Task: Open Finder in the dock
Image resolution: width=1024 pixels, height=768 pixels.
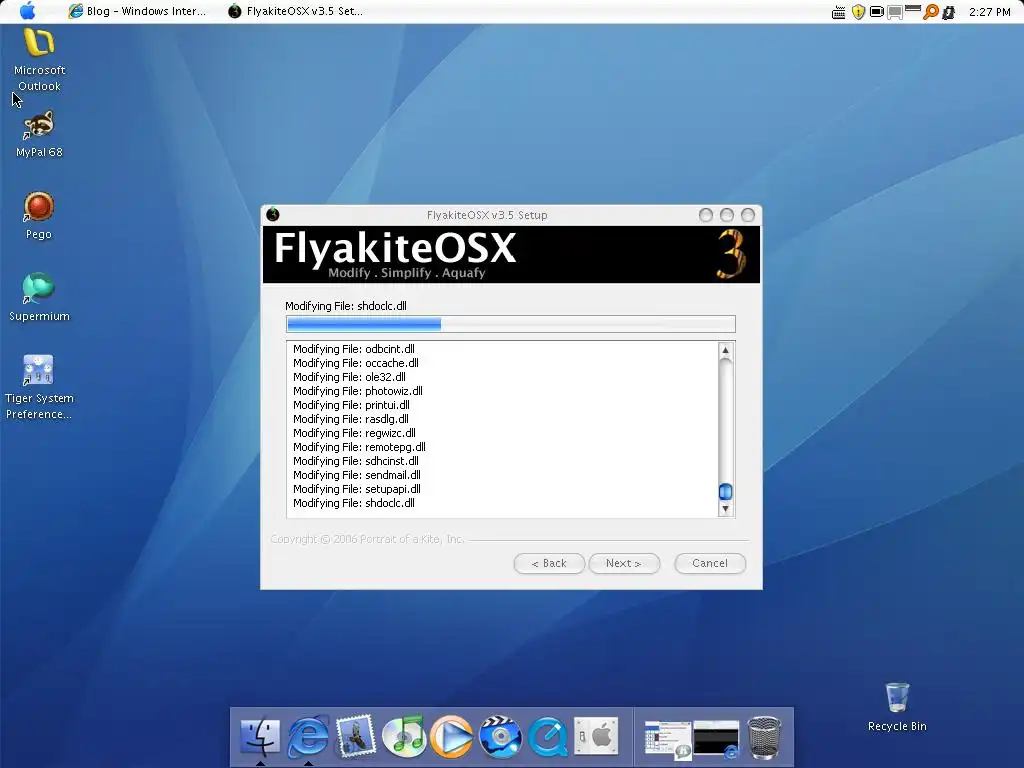Action: pyautogui.click(x=260, y=737)
